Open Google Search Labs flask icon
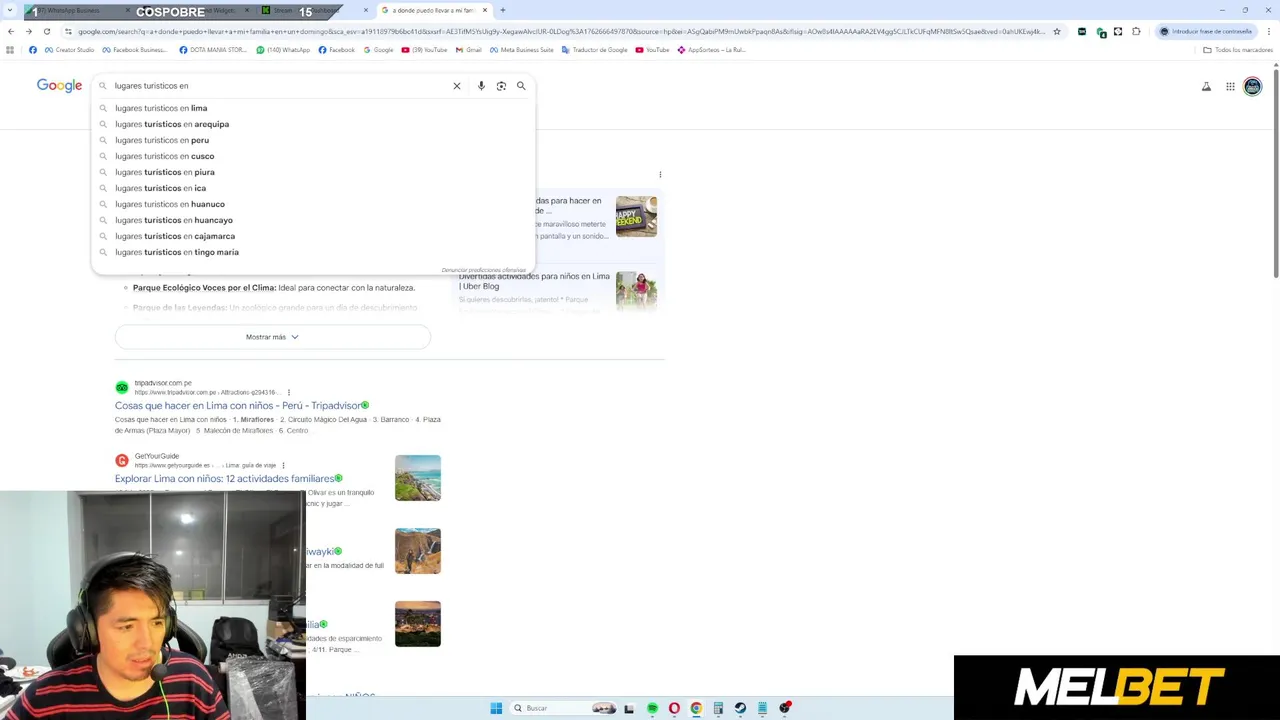This screenshot has width=1280, height=720. (x=1206, y=87)
